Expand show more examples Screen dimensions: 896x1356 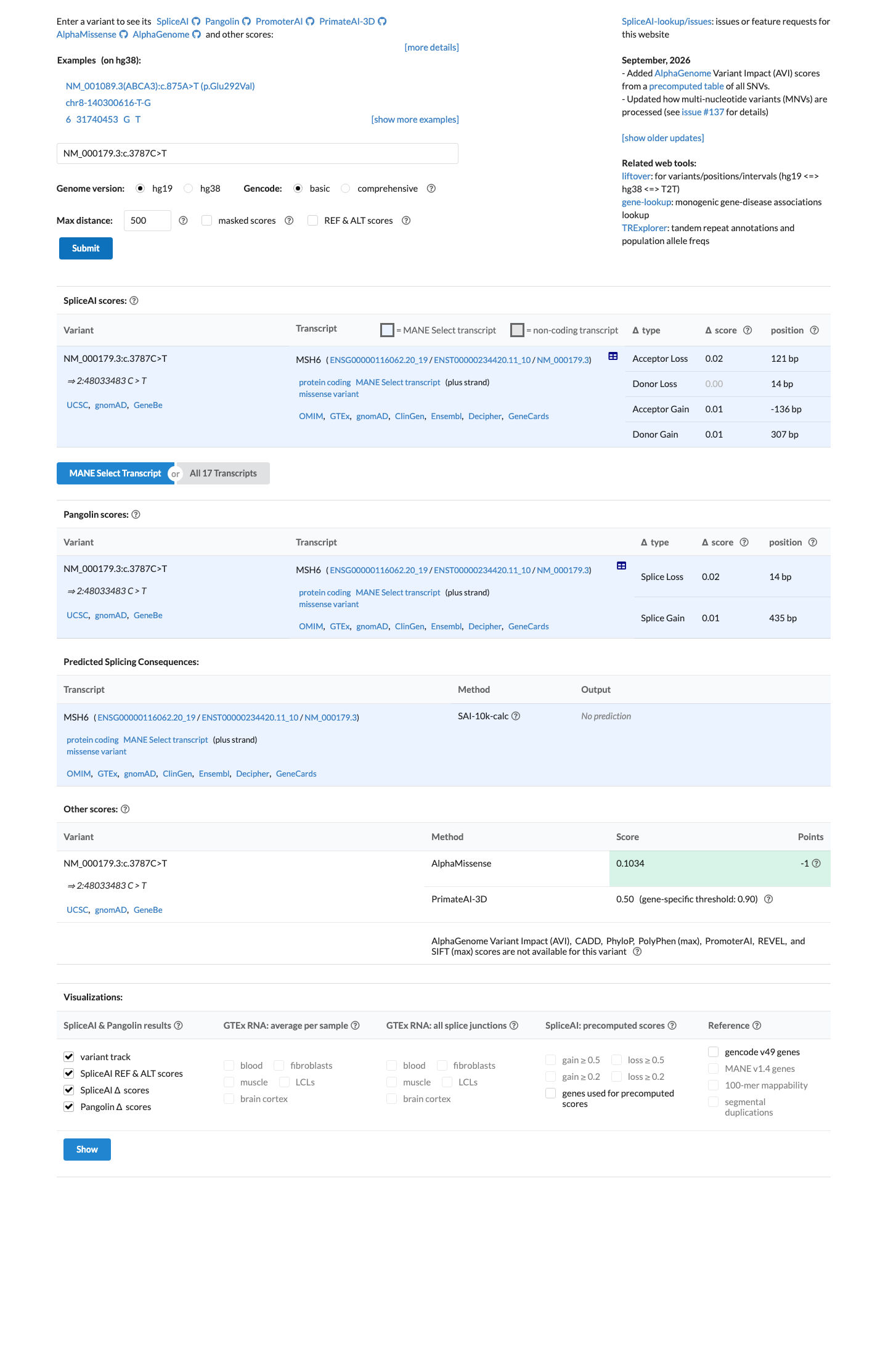tap(415, 120)
